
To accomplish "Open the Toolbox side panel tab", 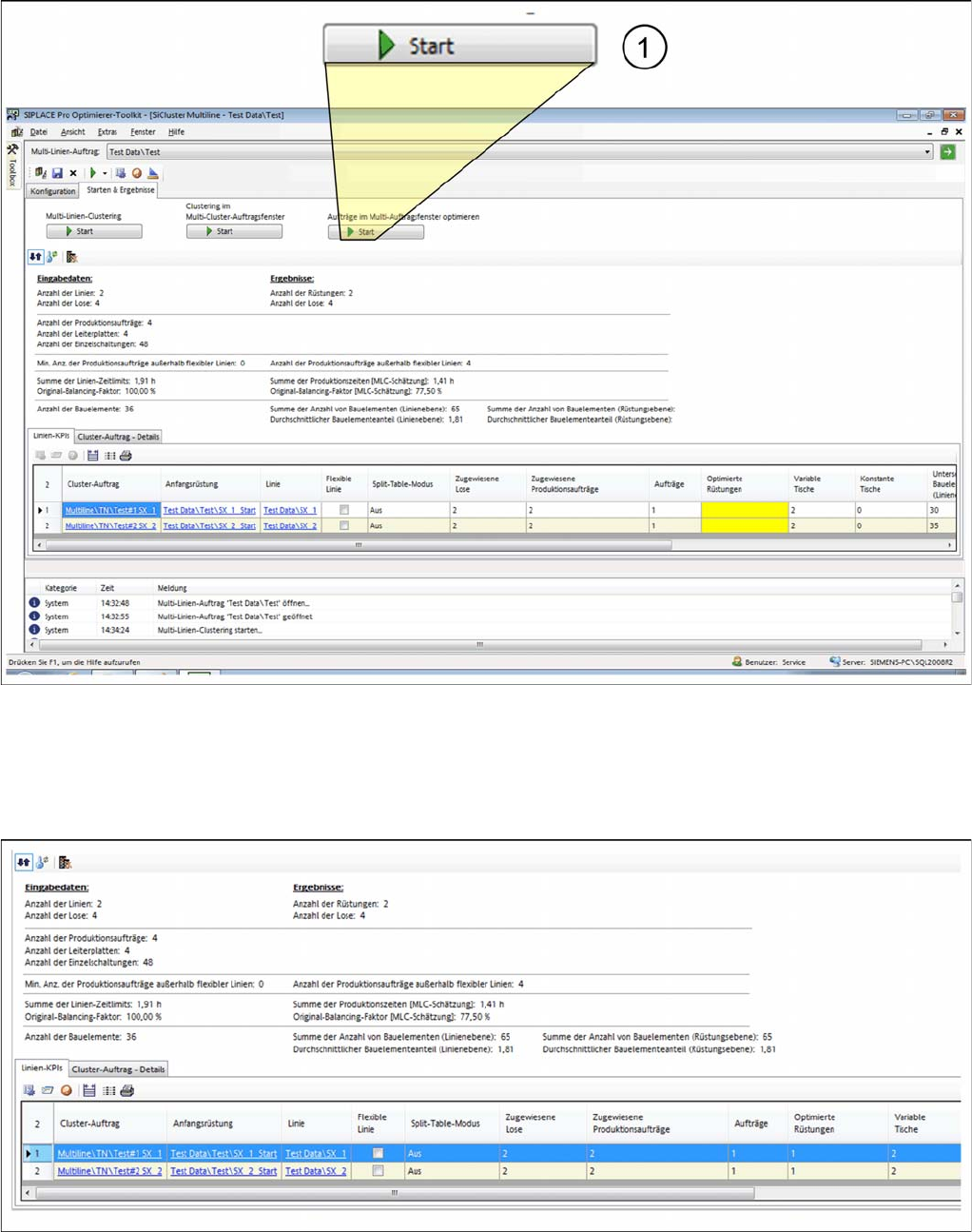I will tap(12, 166).
